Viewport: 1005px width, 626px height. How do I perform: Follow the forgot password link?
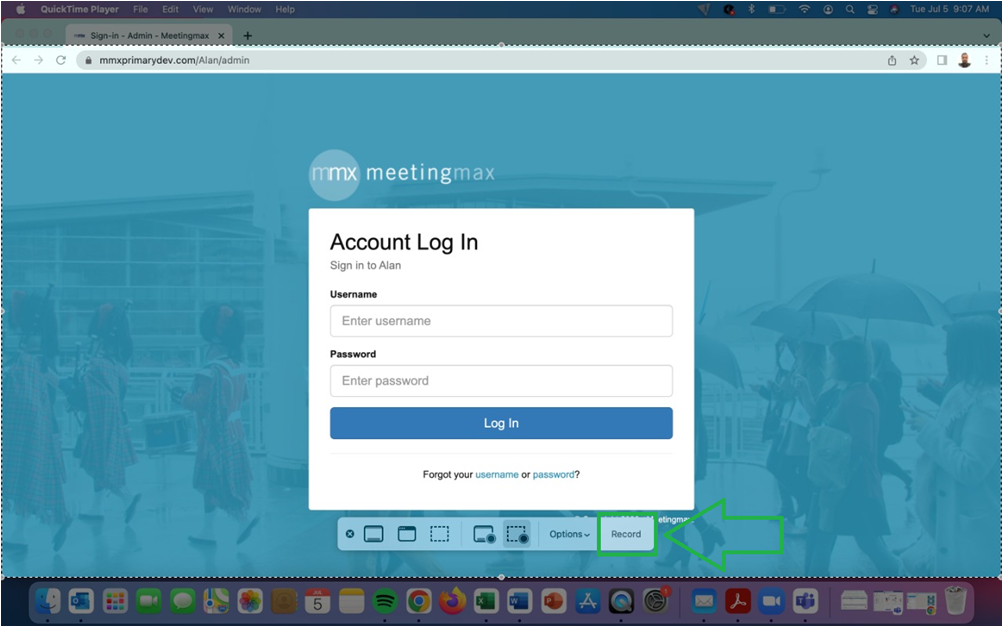[553, 475]
